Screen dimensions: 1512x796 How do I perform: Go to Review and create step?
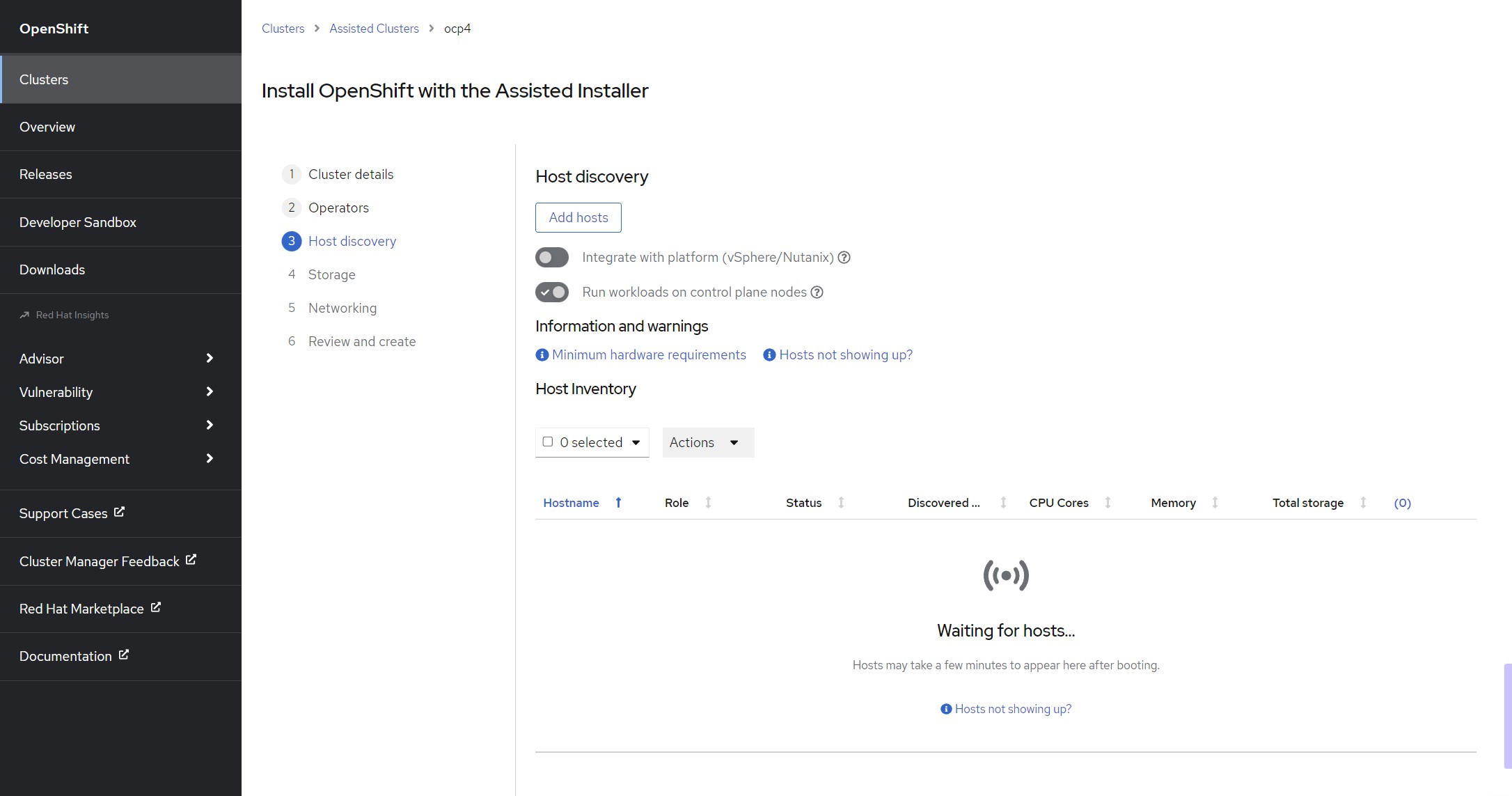coord(362,341)
